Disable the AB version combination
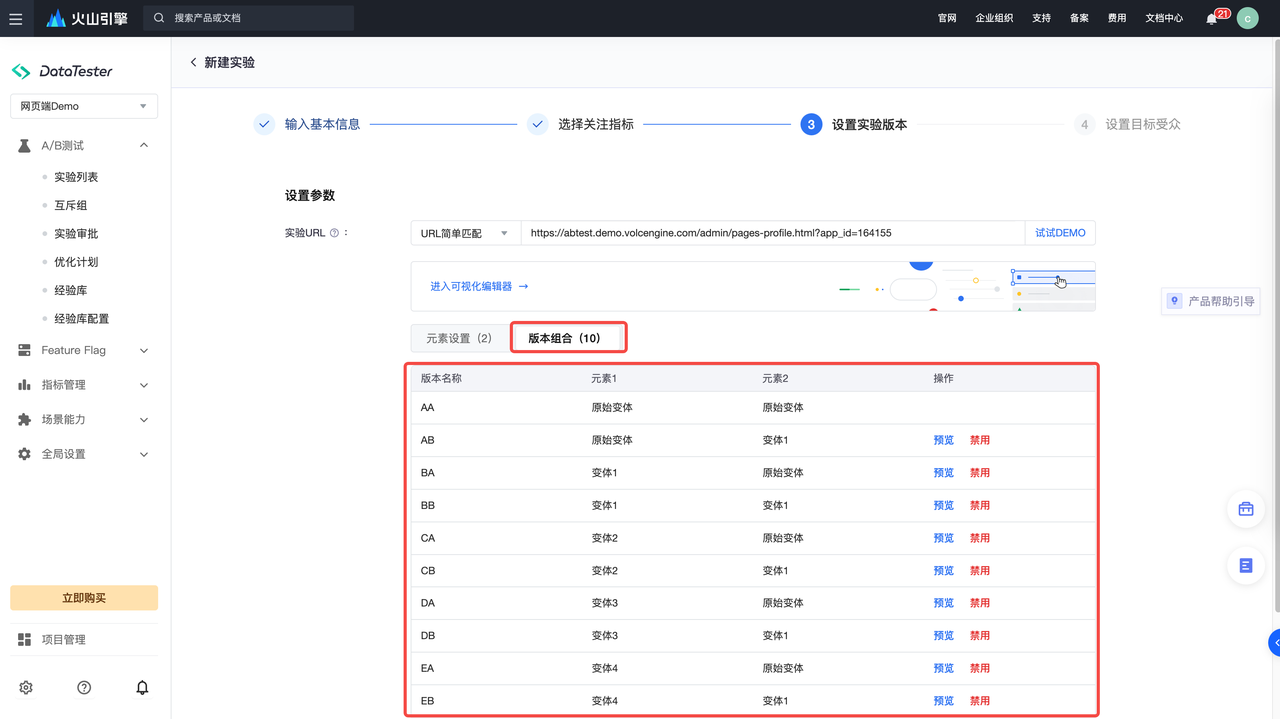 click(x=979, y=440)
